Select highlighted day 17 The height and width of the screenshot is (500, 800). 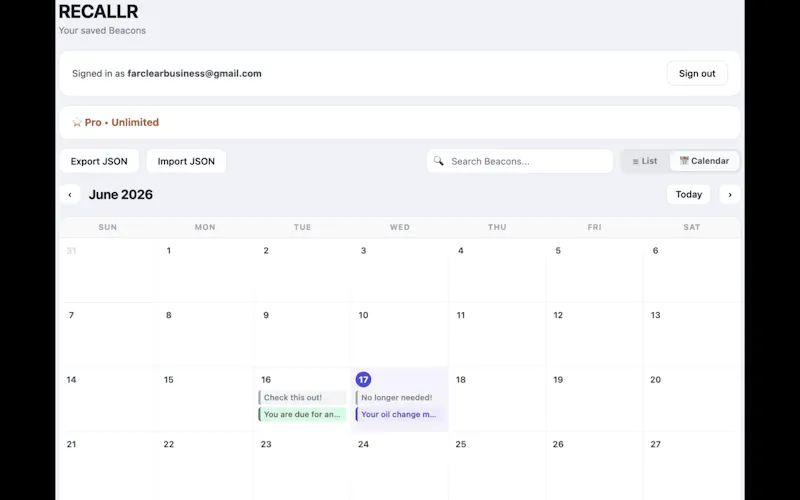(x=363, y=380)
